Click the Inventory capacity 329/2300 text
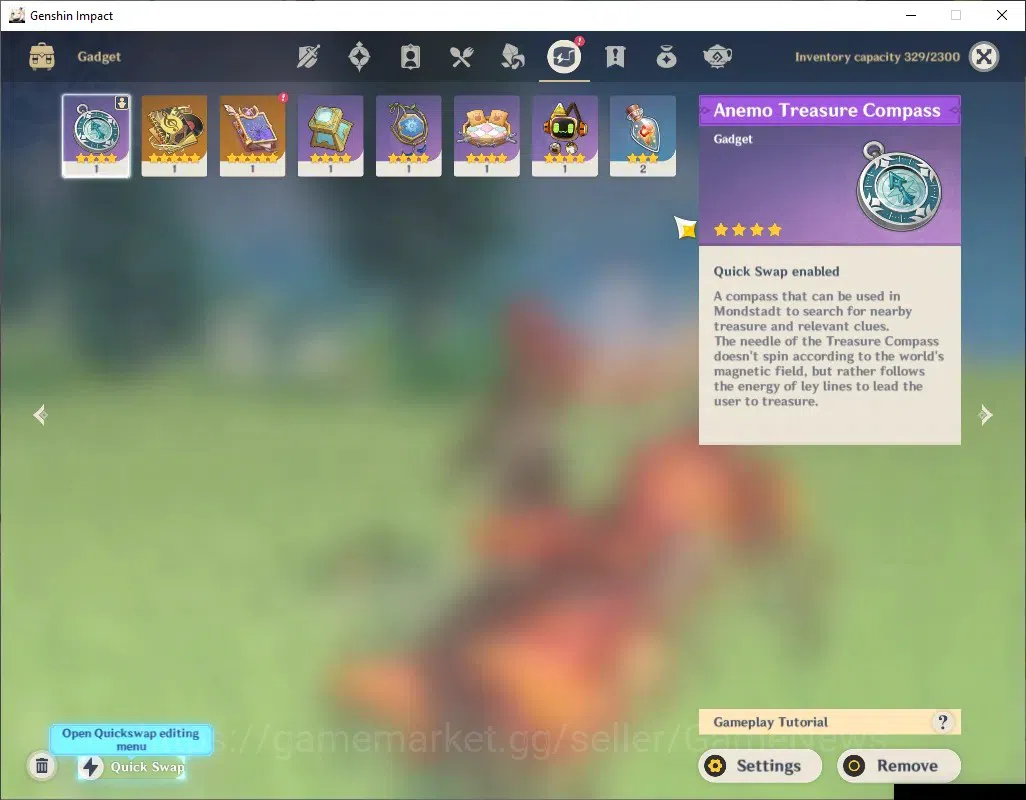 click(877, 57)
